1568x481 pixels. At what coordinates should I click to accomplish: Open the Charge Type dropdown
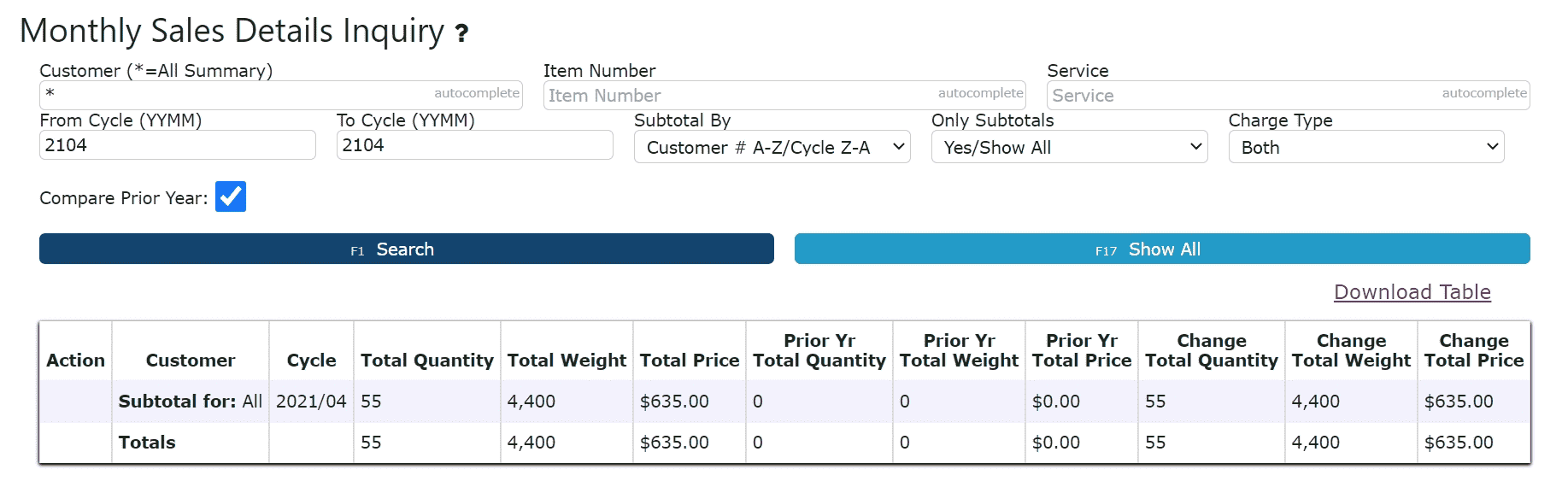point(1365,147)
